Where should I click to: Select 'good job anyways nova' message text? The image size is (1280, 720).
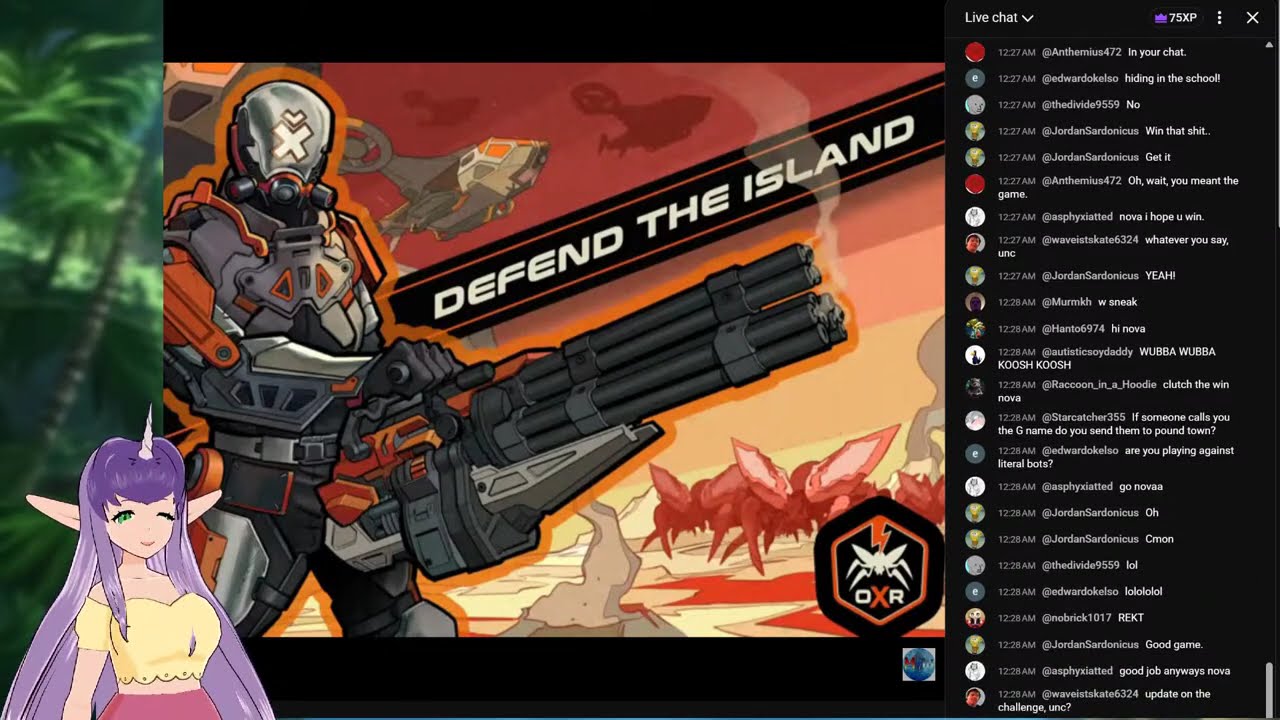[x=1175, y=670]
